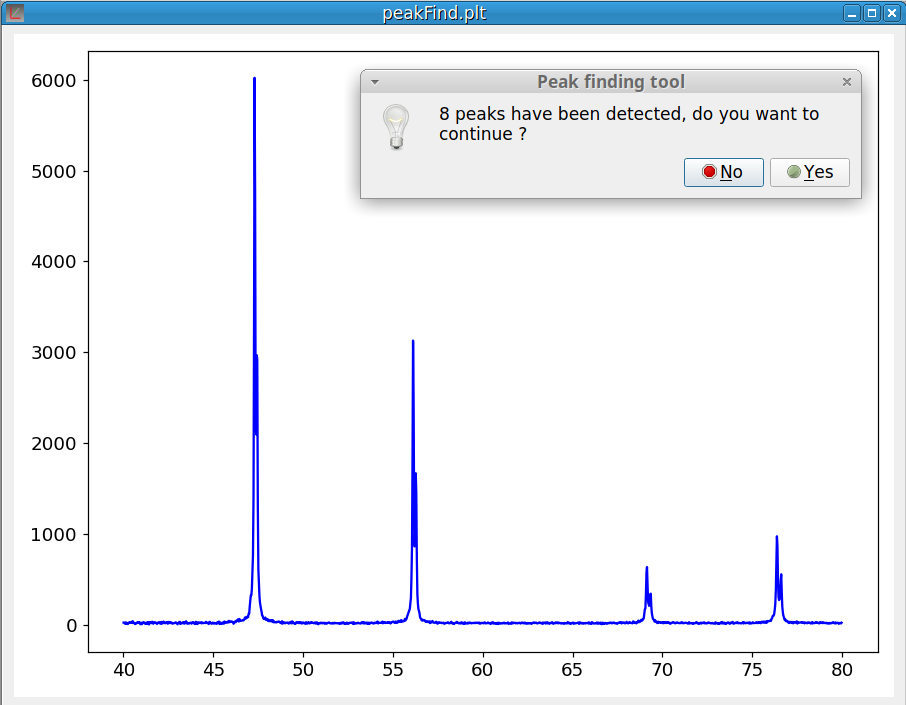Click x-axis label 60
The image size is (906, 705).
482,670
